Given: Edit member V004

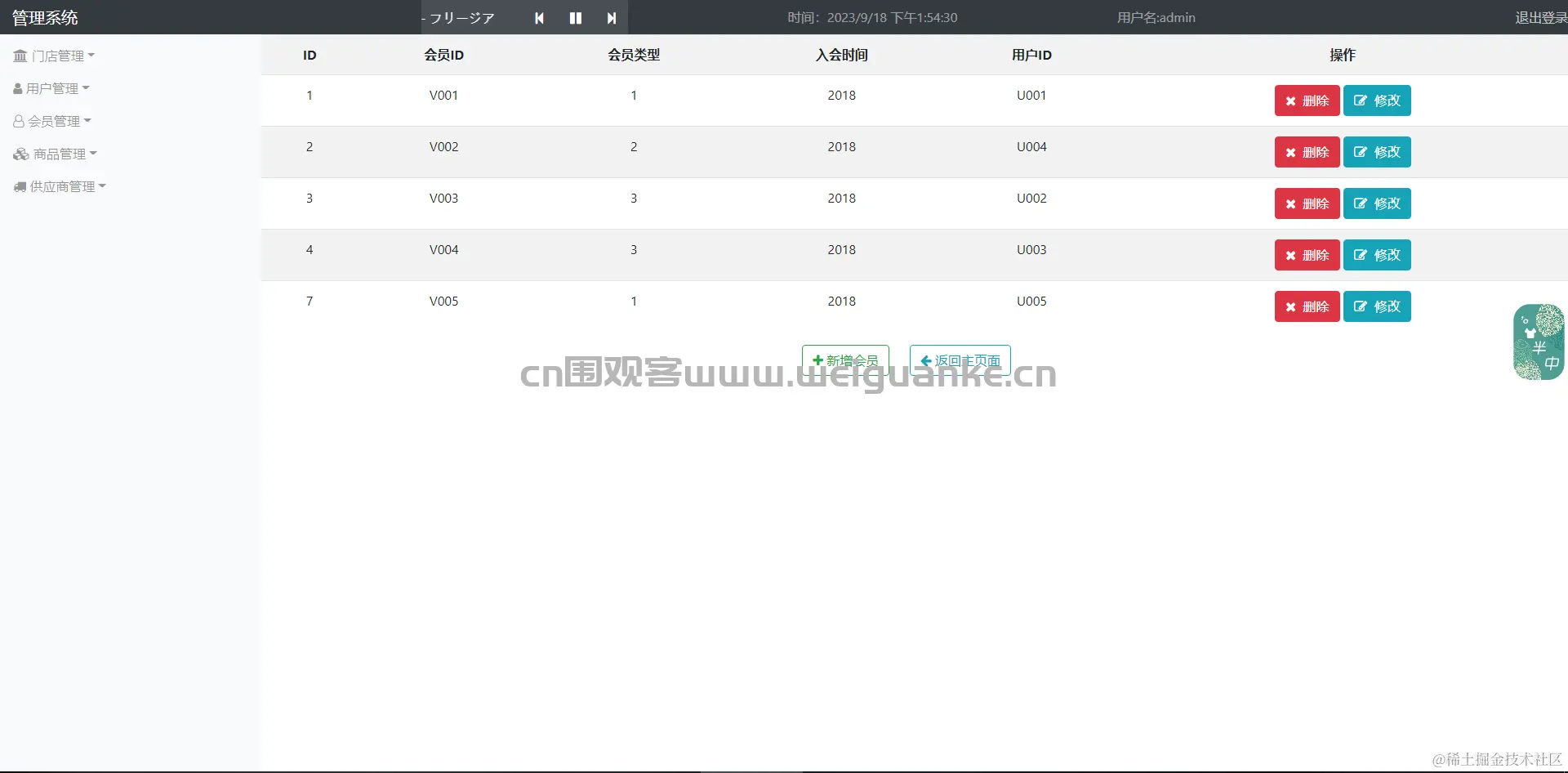Looking at the screenshot, I should pos(1377,255).
